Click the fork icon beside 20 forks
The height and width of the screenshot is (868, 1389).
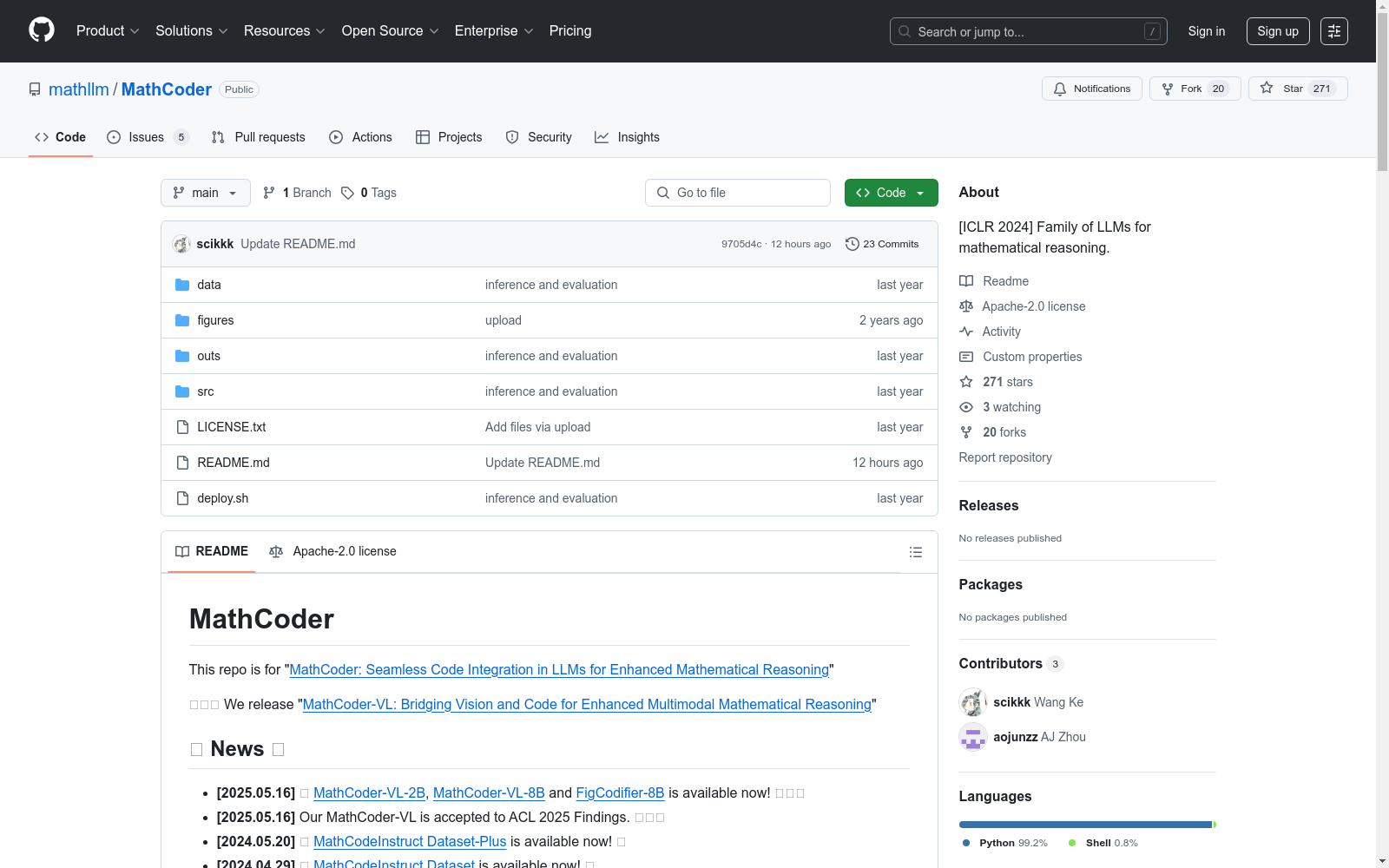click(x=966, y=432)
